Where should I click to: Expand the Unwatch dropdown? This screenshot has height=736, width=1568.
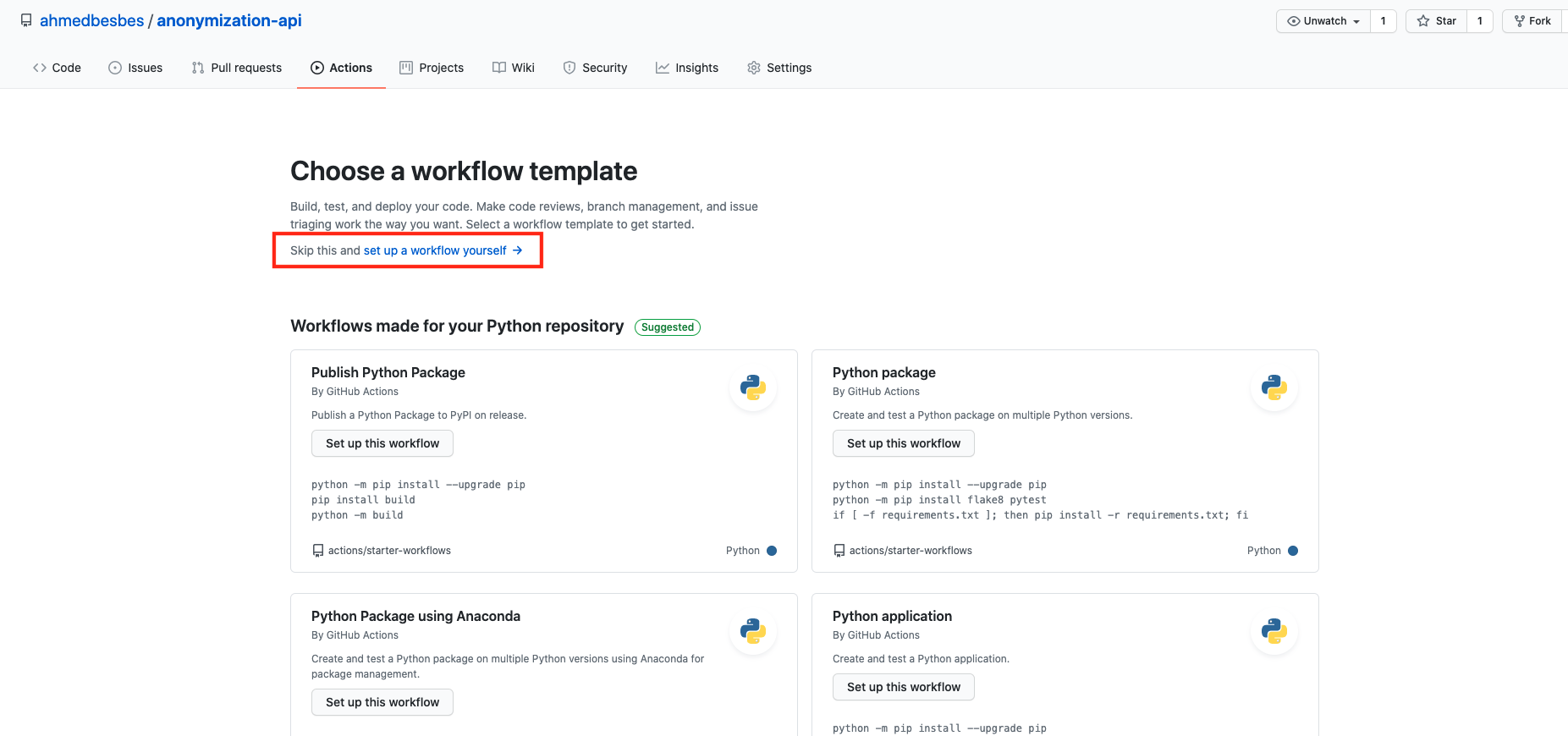pos(1323,21)
